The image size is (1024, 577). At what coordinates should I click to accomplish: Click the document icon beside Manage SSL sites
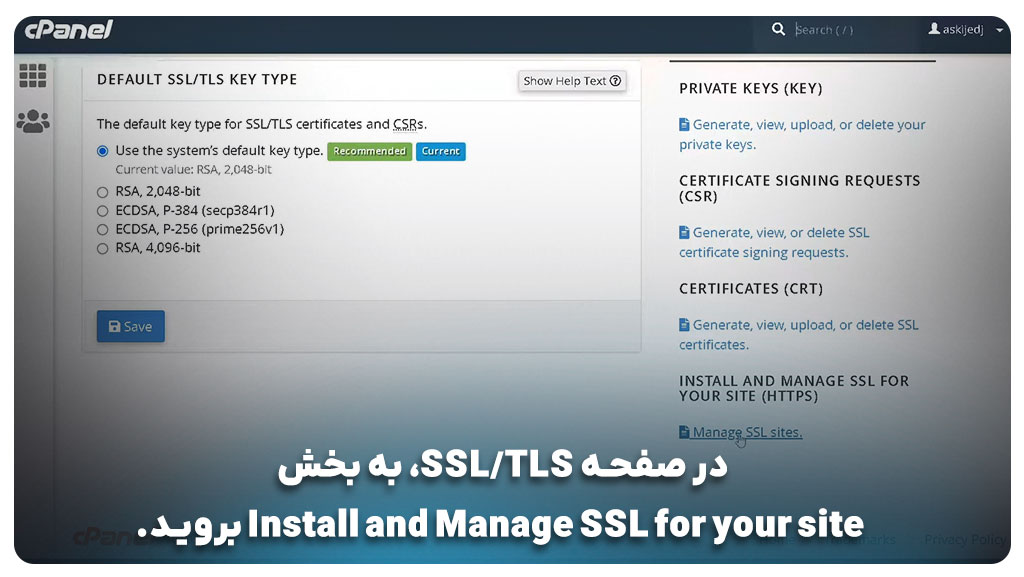[684, 432]
